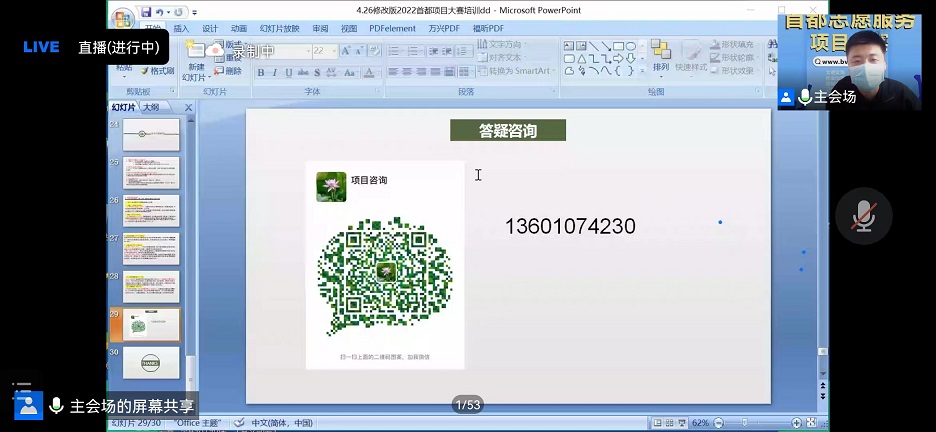Undo the last action
Screen dimensions: 936x432
[x=159, y=11]
